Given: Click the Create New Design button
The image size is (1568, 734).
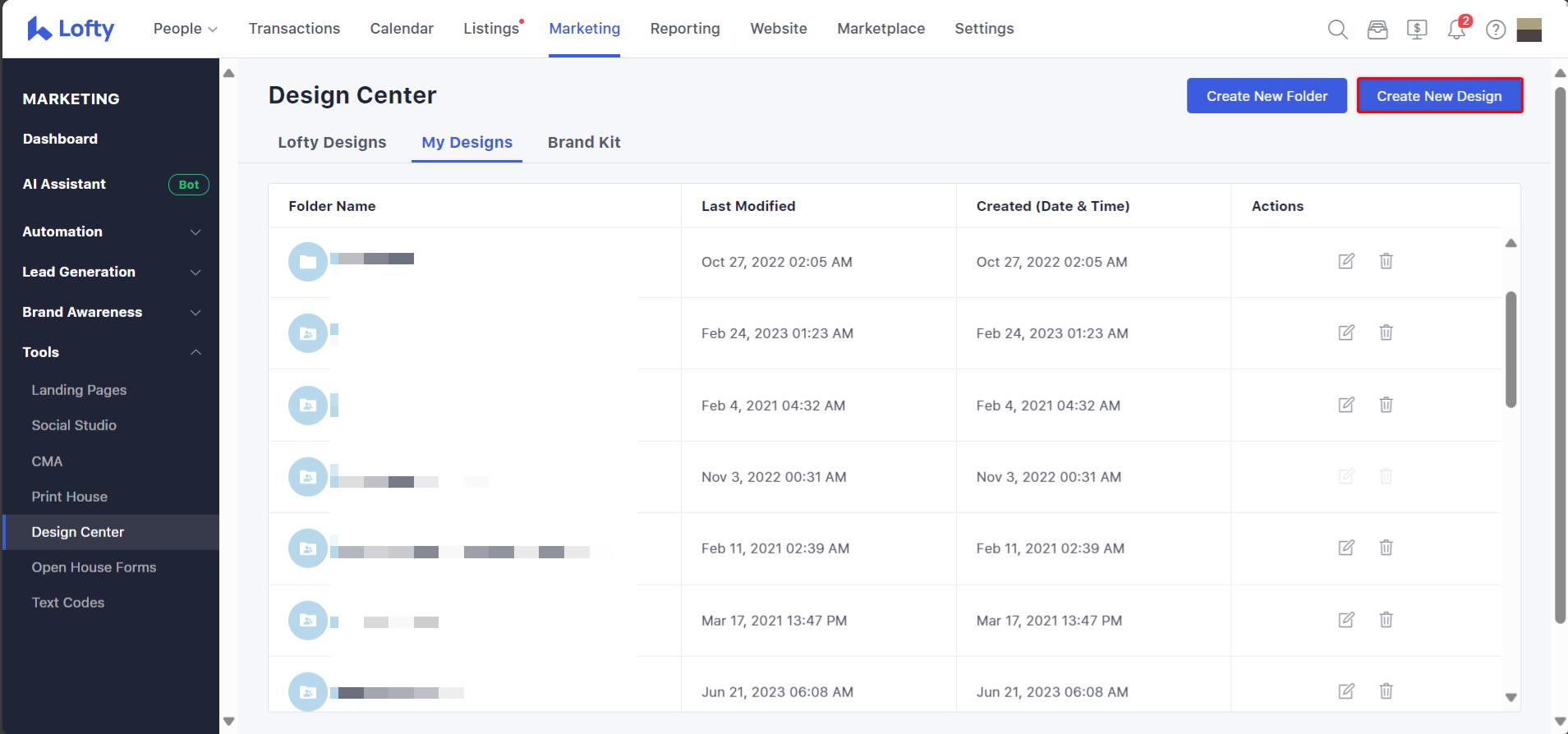Looking at the screenshot, I should (x=1439, y=96).
